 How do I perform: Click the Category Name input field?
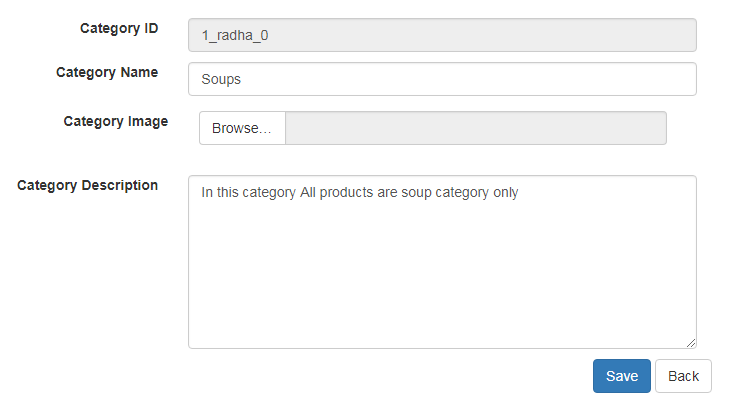pos(440,79)
